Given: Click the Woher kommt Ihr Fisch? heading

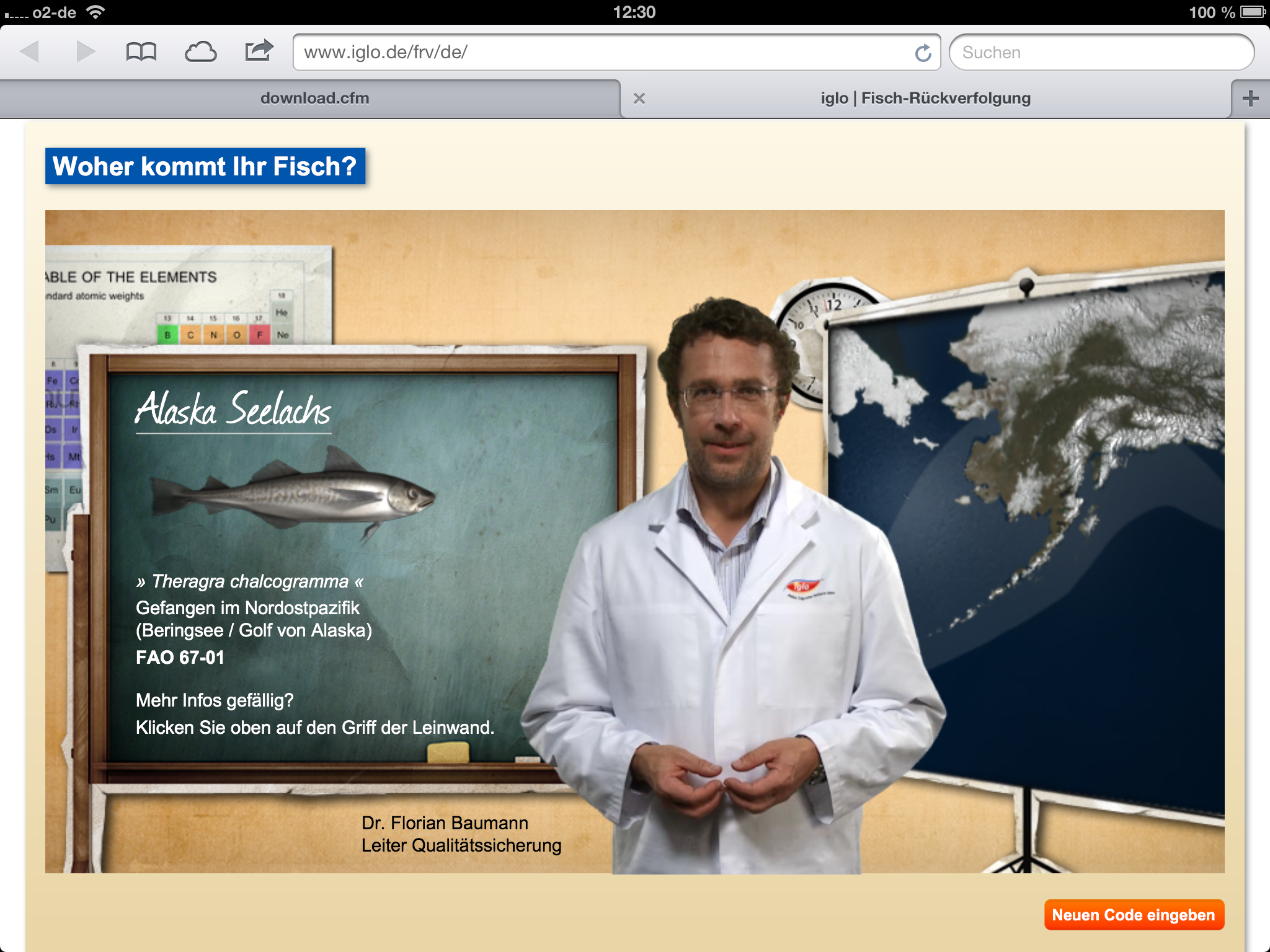Looking at the screenshot, I should (205, 166).
